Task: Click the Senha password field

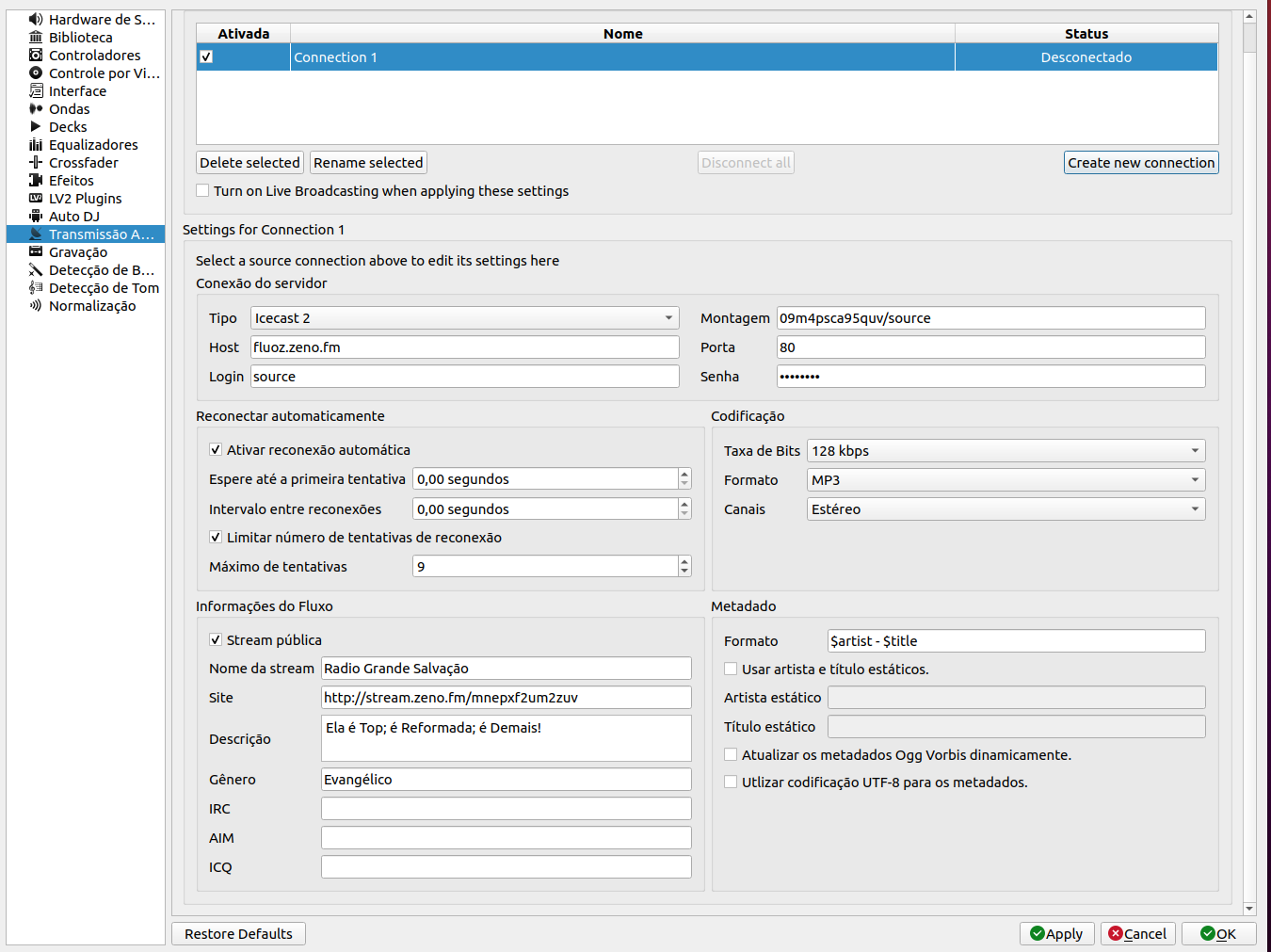Action: click(991, 377)
